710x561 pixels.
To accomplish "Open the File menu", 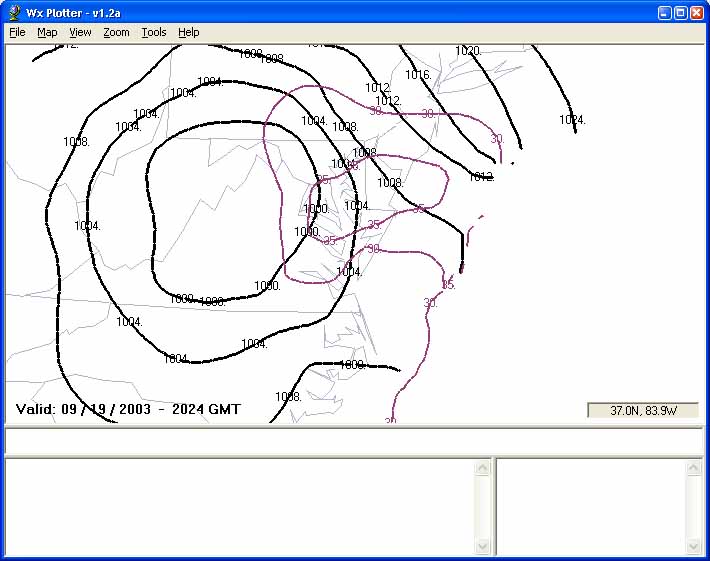I will coord(17,32).
